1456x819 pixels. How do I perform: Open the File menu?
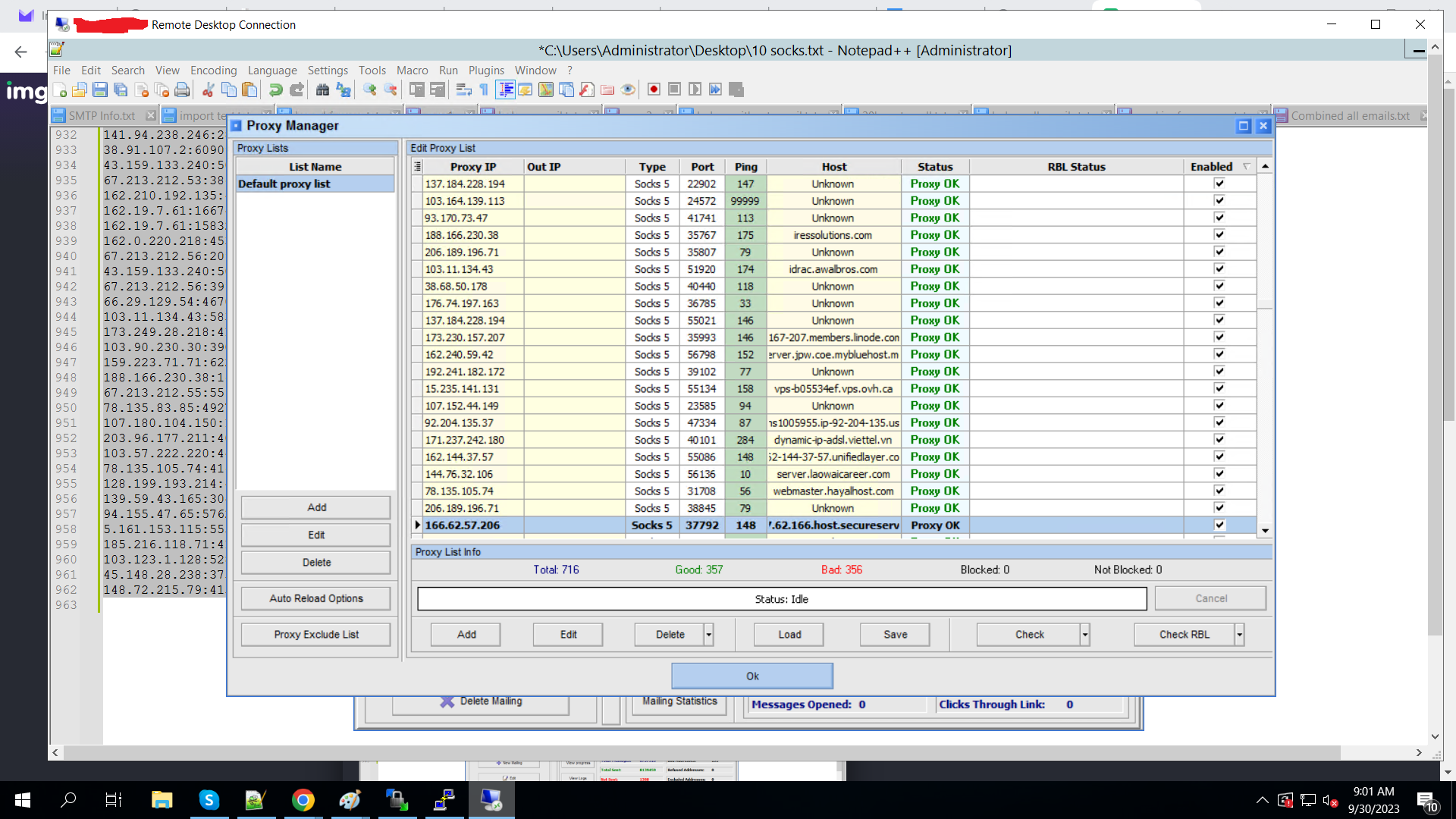tap(61, 70)
